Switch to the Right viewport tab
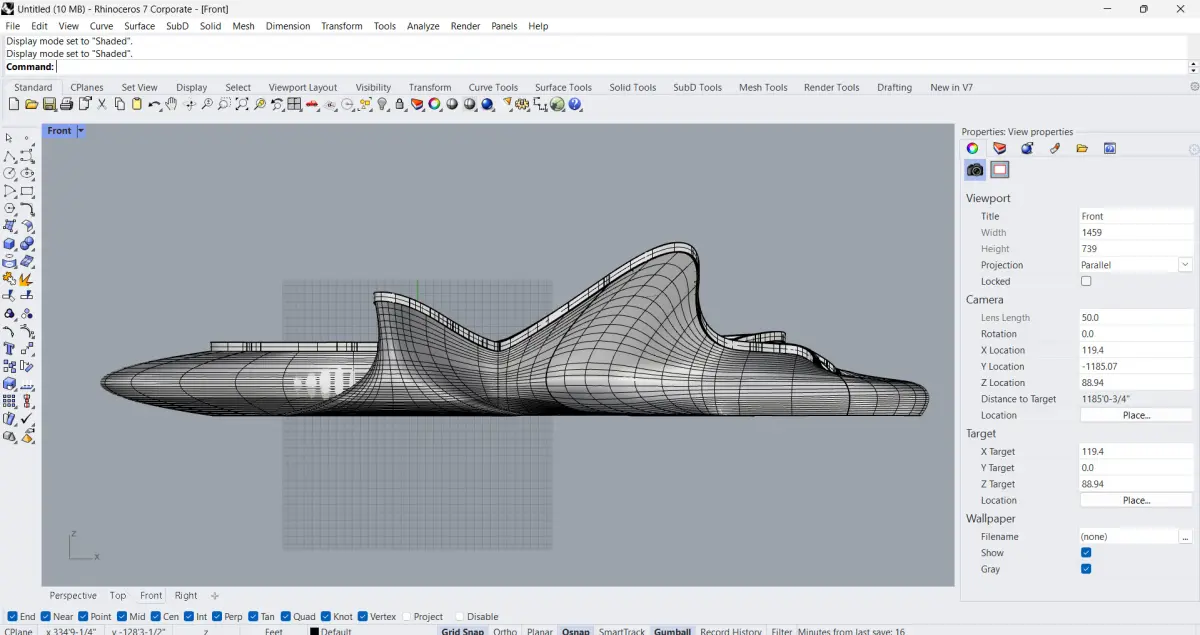Image resolution: width=1200 pixels, height=635 pixels. click(186, 596)
